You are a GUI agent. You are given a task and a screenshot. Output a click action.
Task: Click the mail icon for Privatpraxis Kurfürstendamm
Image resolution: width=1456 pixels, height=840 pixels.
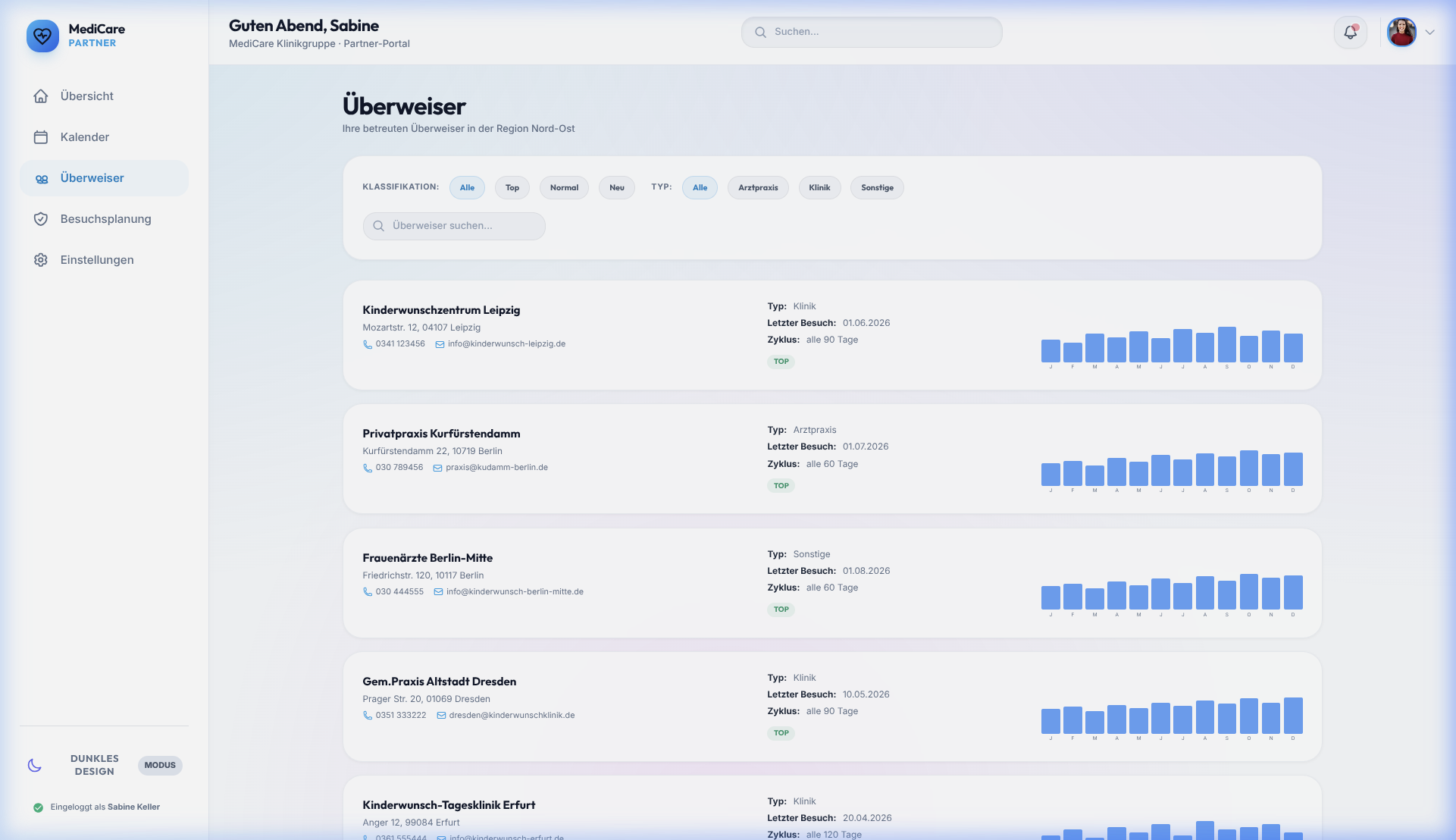[x=437, y=468]
